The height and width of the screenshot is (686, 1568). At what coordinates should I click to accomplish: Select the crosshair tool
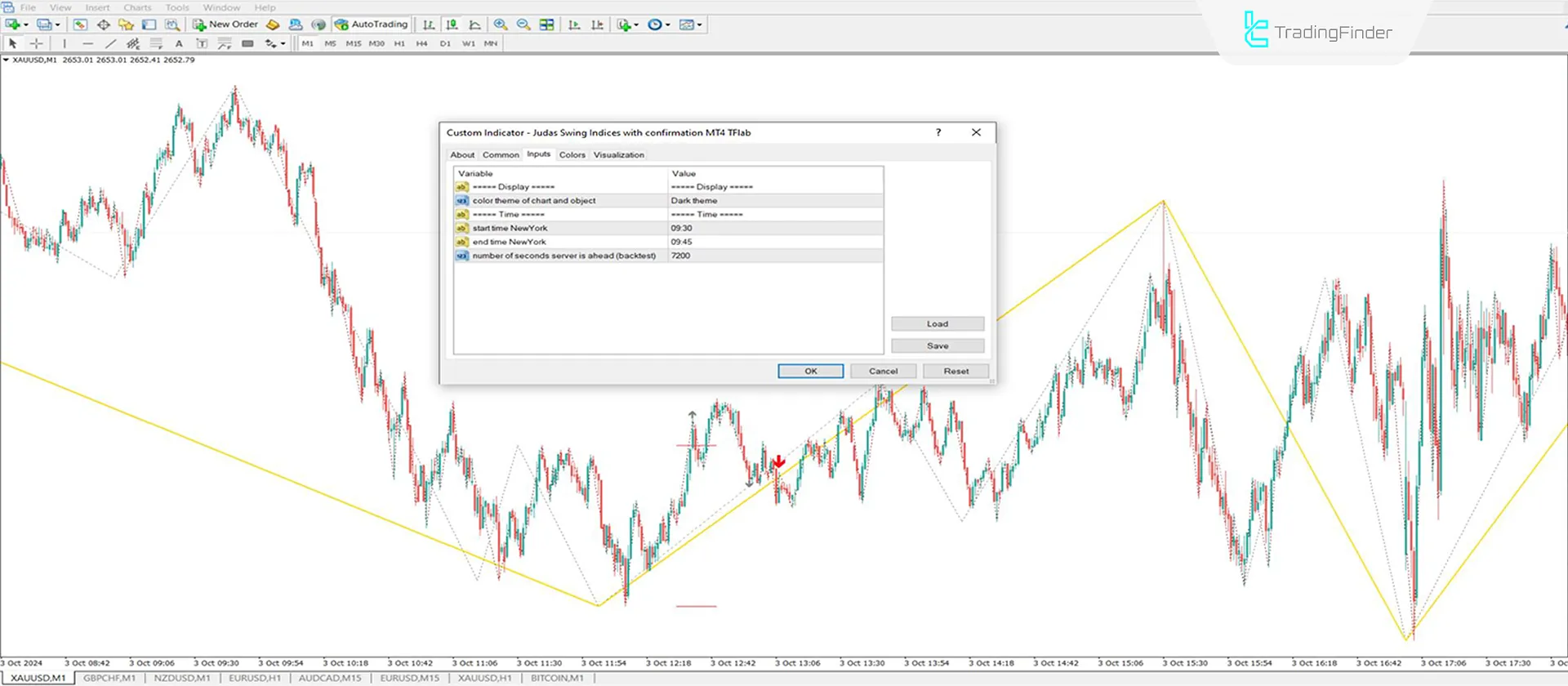[x=36, y=43]
